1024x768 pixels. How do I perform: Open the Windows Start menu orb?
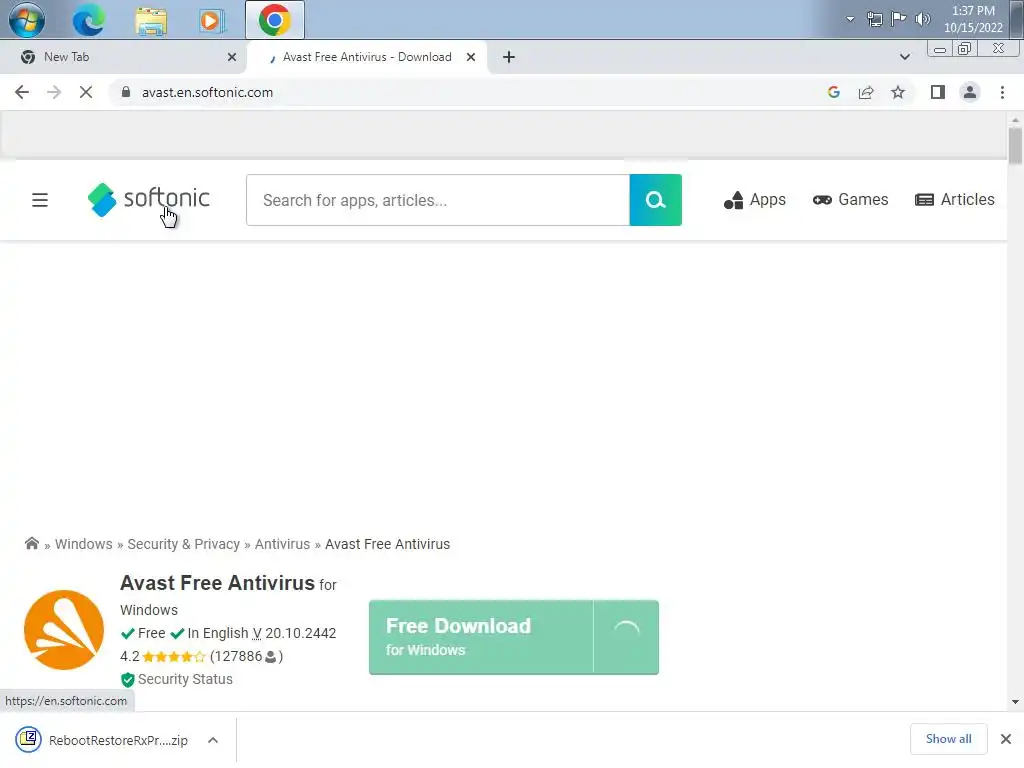tap(27, 20)
